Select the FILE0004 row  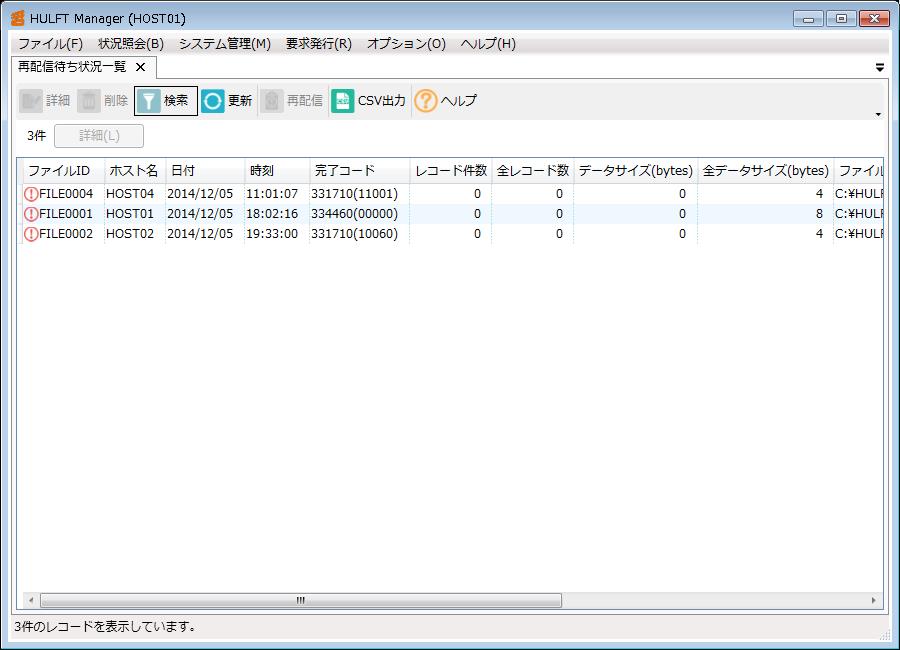point(452,194)
